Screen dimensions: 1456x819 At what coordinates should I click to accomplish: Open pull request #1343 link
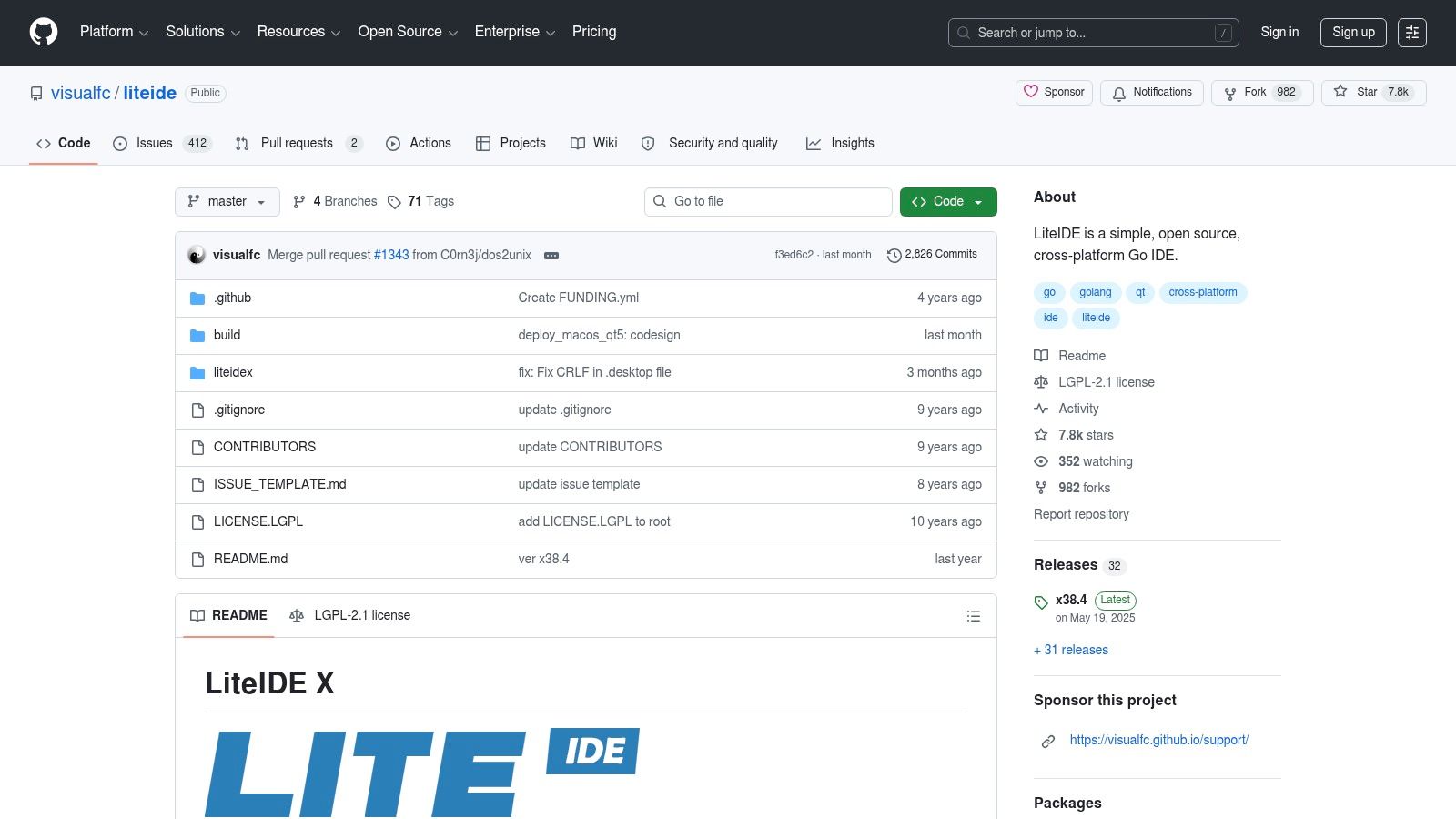click(x=391, y=255)
